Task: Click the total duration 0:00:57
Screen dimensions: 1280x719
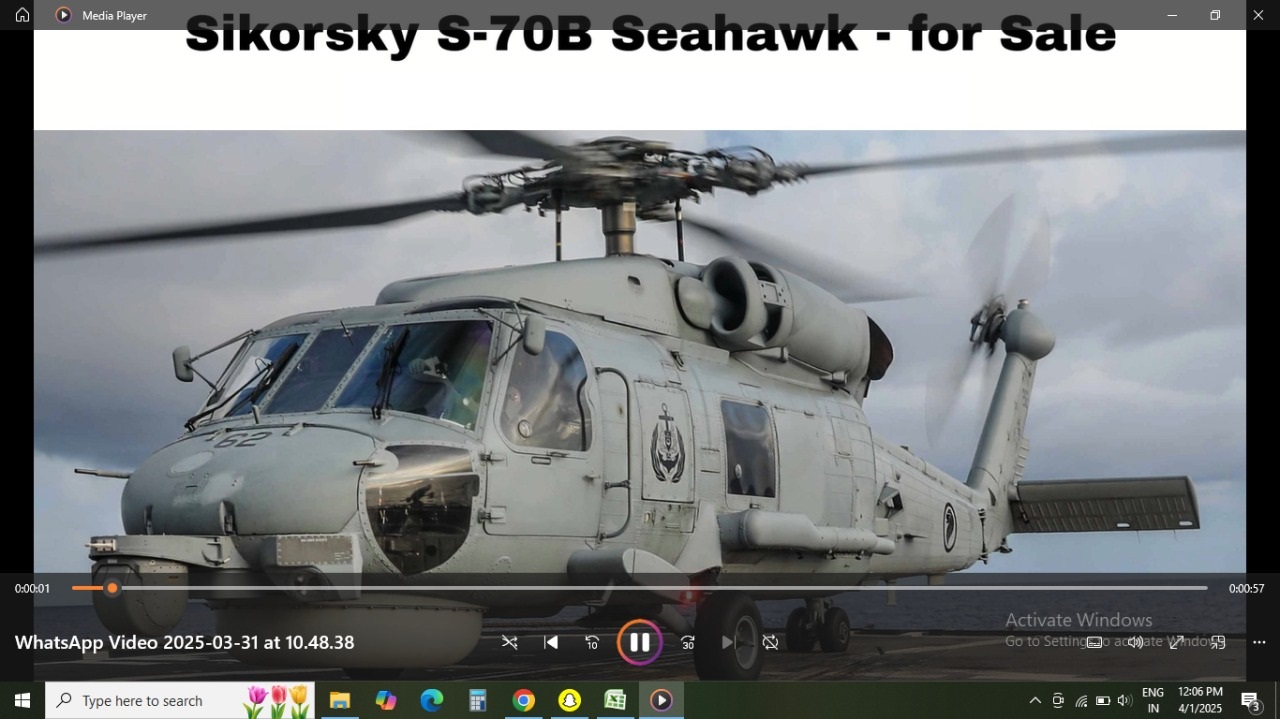Action: click(x=1247, y=589)
